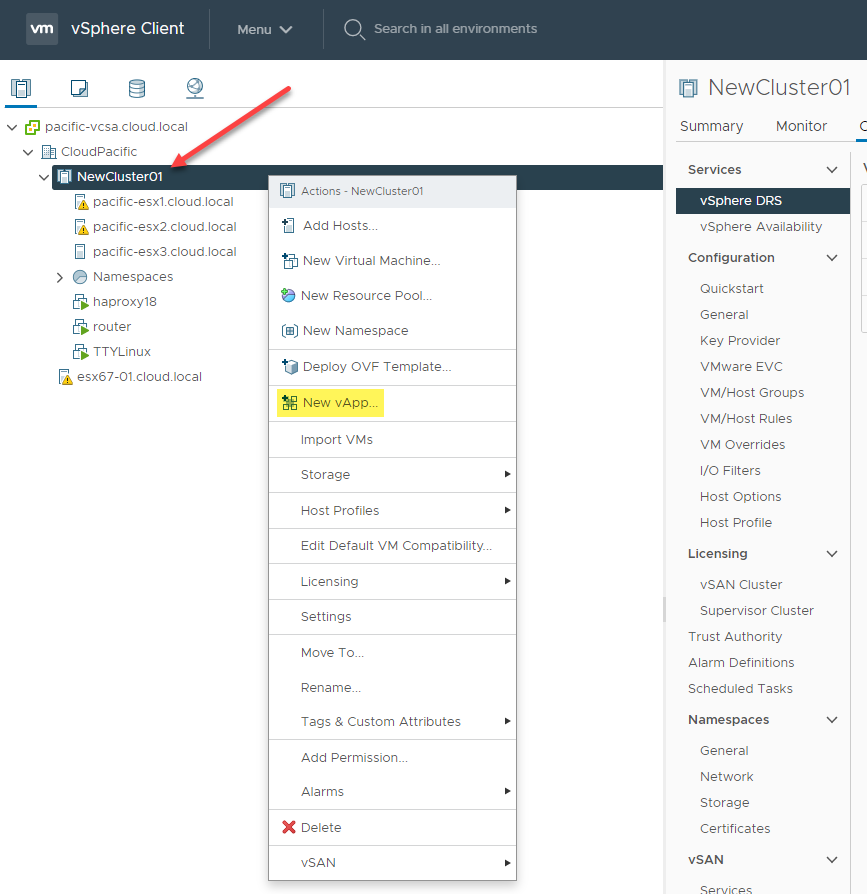Collapse the CloudPacific datacenter node
The image size is (867, 894).
(28, 152)
